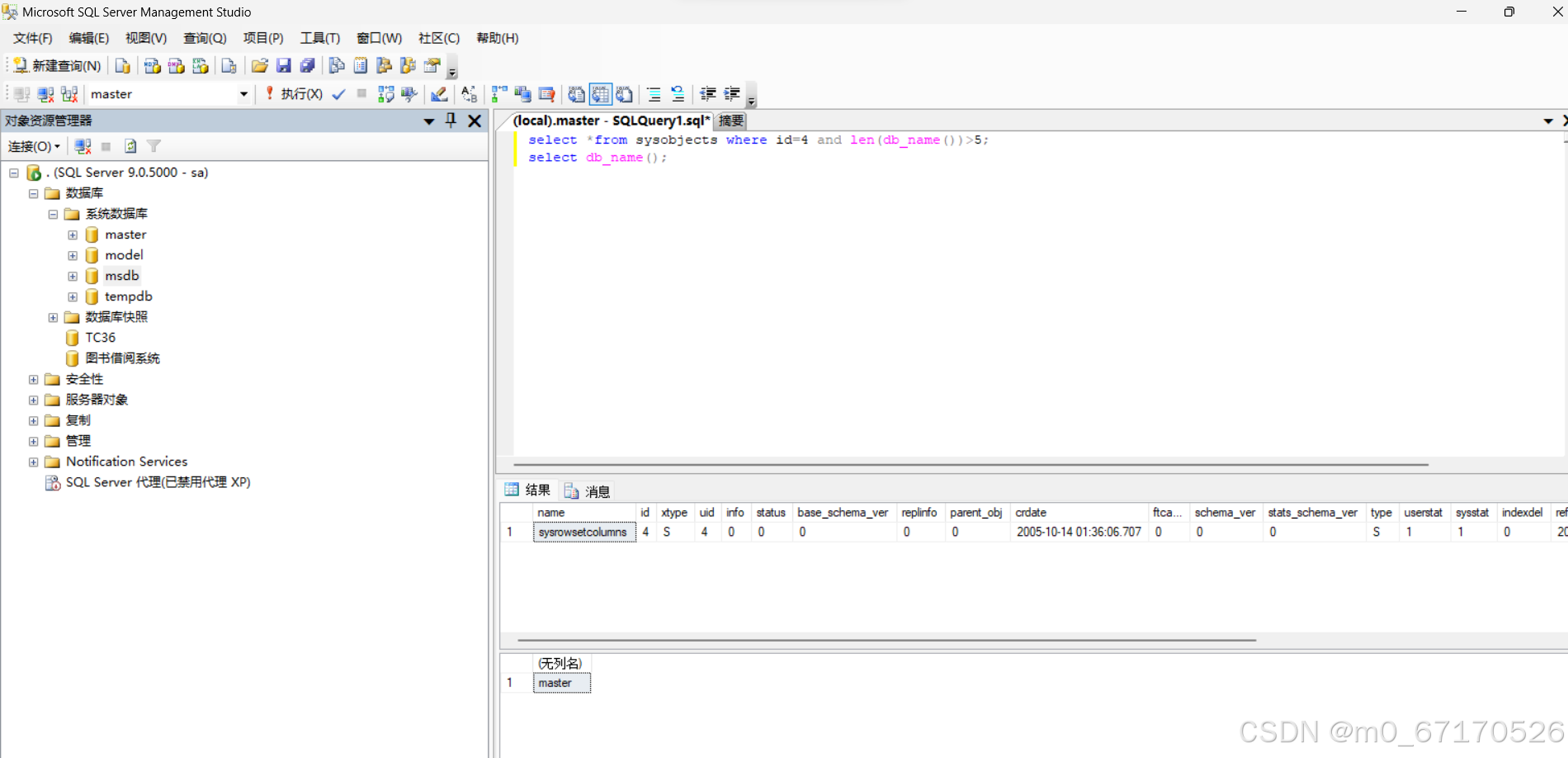Open the 文件(F) menu

(x=32, y=38)
